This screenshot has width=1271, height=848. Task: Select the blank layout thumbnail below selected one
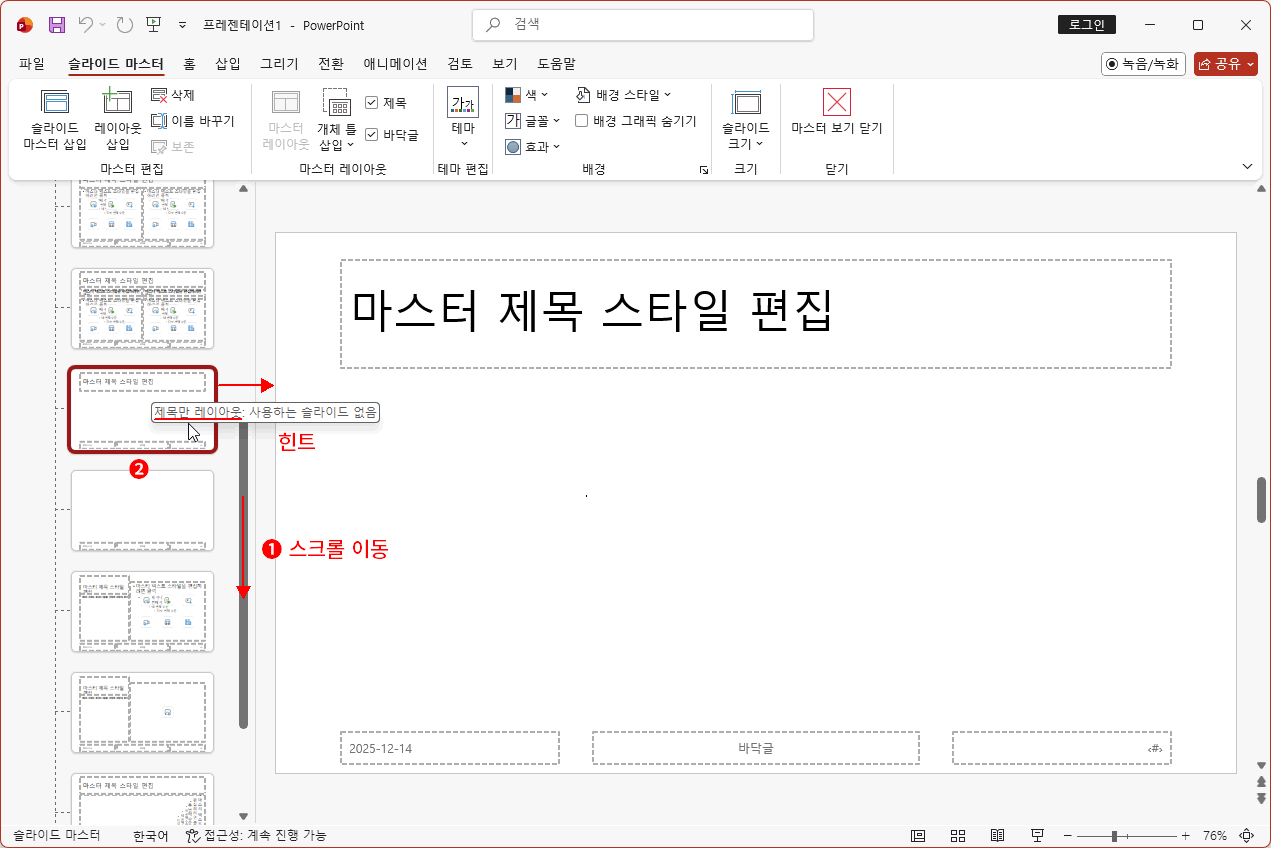click(x=141, y=510)
